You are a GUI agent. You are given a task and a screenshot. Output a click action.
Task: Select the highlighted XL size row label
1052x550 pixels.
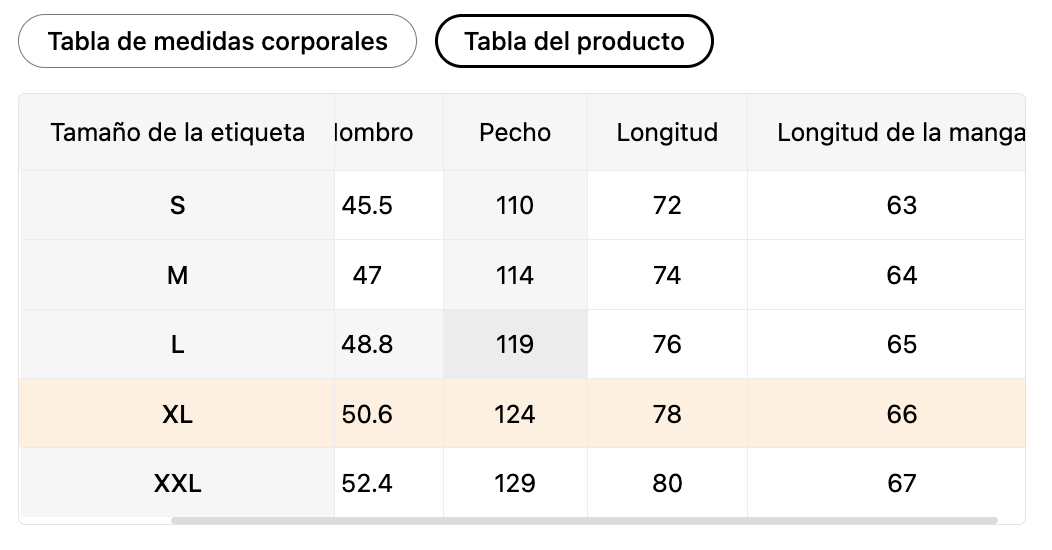pos(177,414)
